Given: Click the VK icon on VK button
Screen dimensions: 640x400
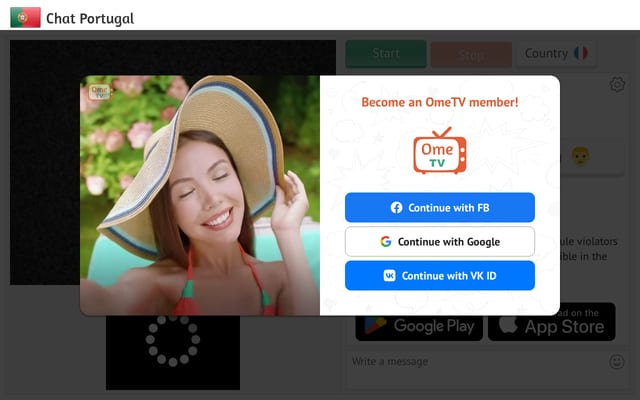Looking at the screenshot, I should [389, 276].
